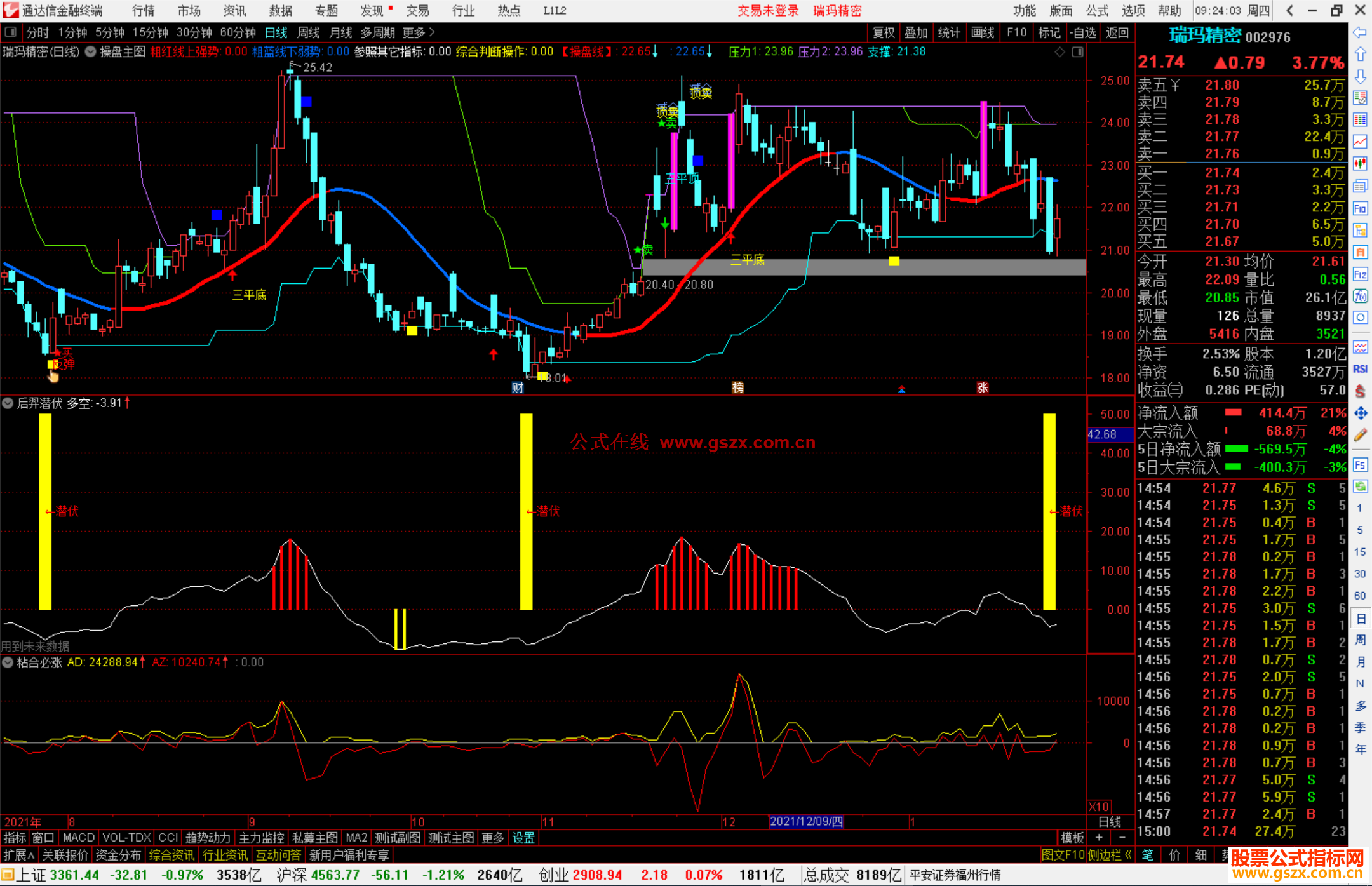
Task: Click the F12 trade icon in sidebar
Action: [x=1360, y=274]
